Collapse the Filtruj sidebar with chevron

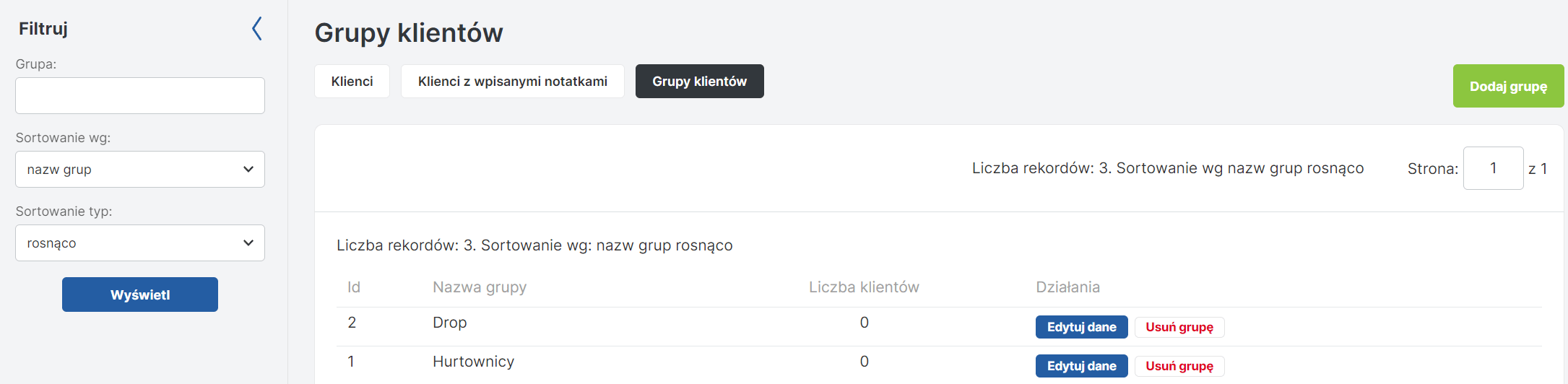point(256,29)
